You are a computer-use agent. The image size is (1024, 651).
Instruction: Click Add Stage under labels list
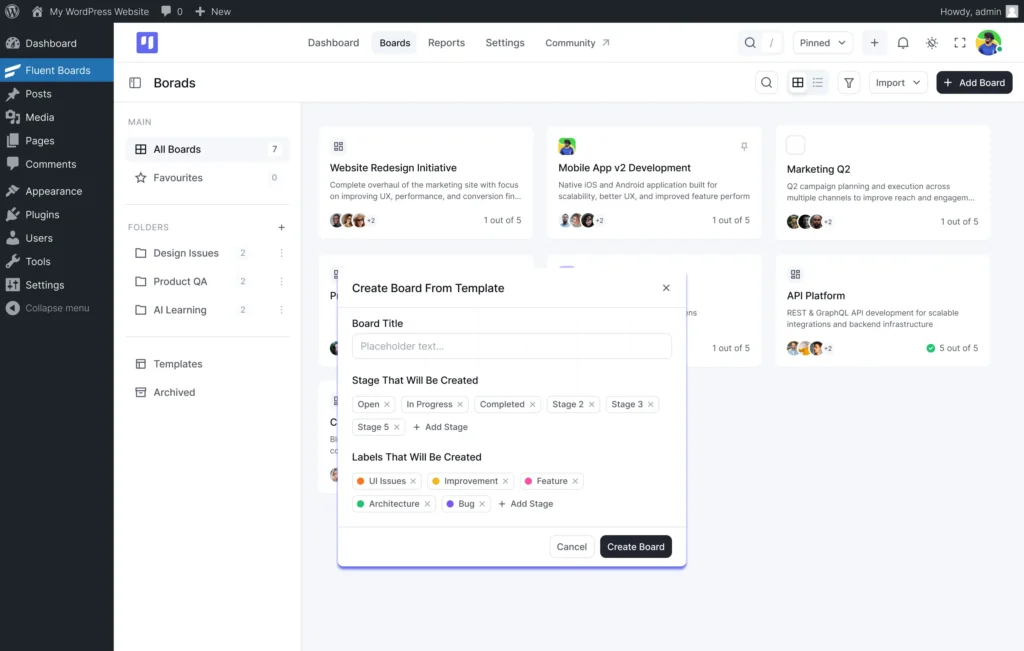526,504
